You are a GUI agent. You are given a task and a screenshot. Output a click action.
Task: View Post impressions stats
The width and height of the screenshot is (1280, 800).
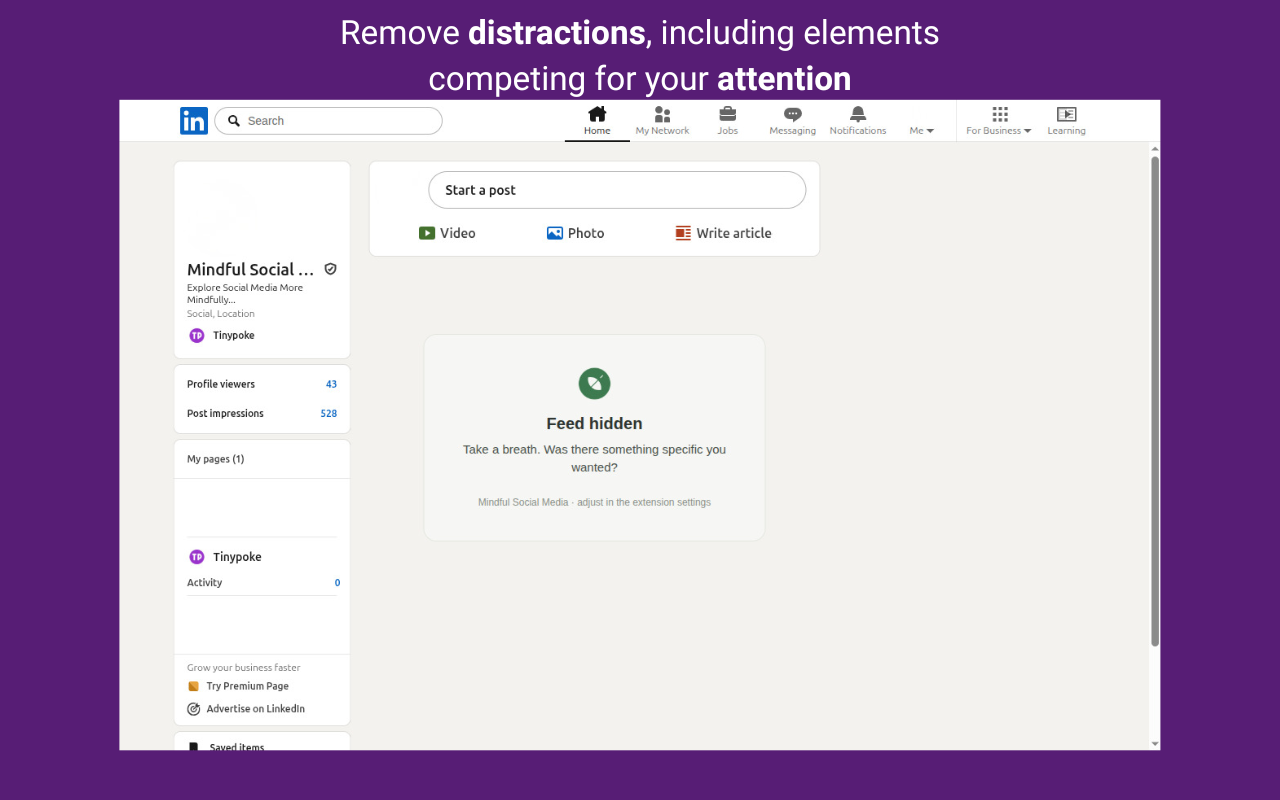(262, 413)
